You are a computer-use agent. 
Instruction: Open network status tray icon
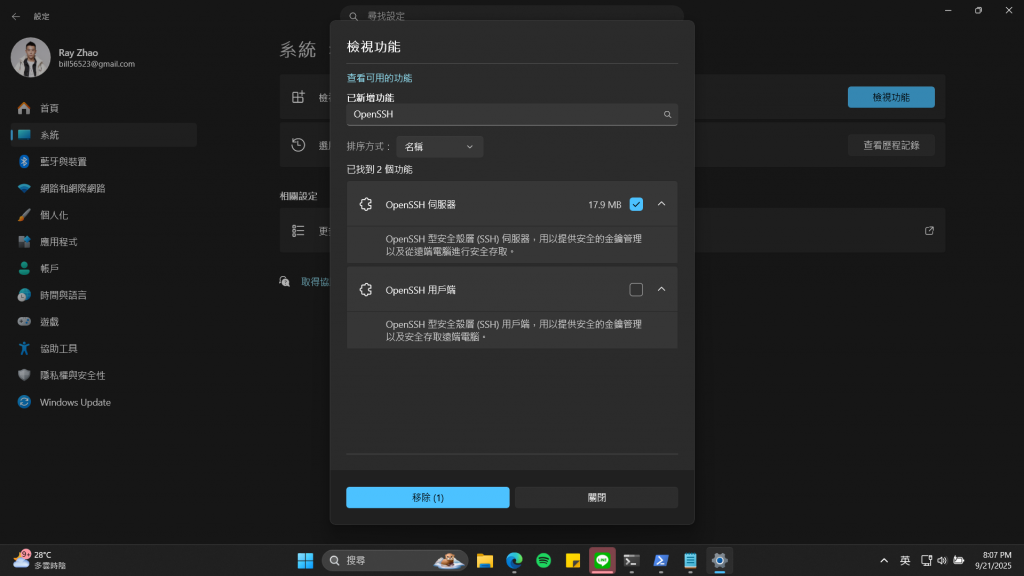point(926,560)
